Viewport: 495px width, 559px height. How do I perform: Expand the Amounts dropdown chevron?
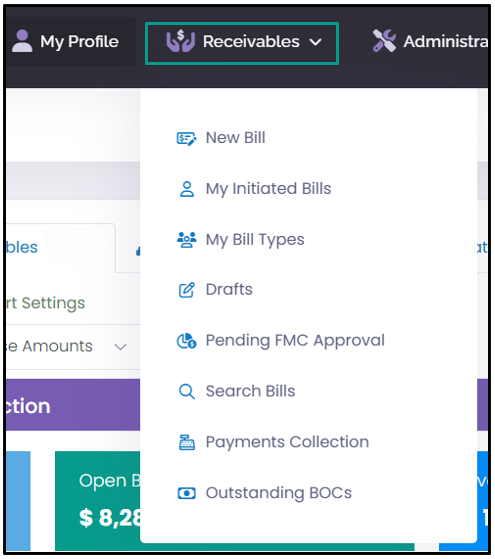point(121,347)
